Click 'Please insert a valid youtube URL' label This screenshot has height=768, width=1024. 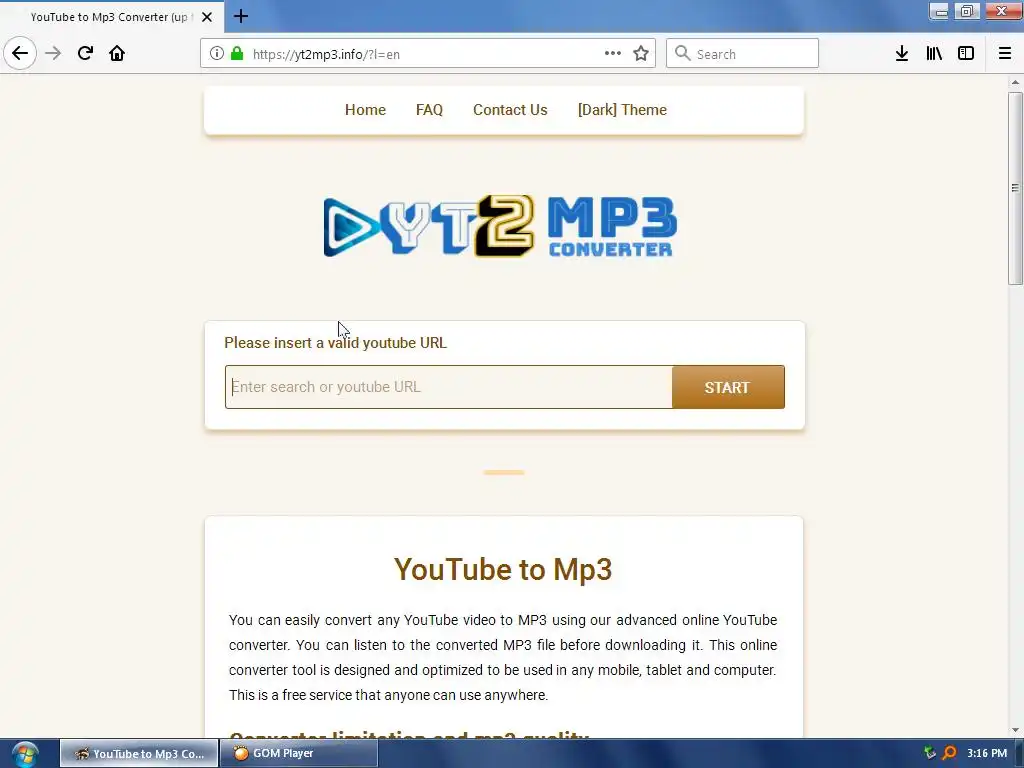336,343
